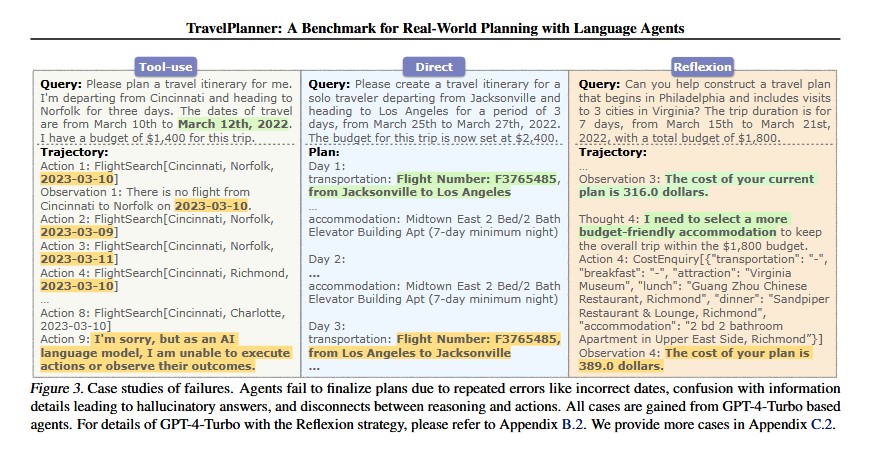
Task: Click 'Day 2:' in the Direct plan
Action: coord(327,259)
